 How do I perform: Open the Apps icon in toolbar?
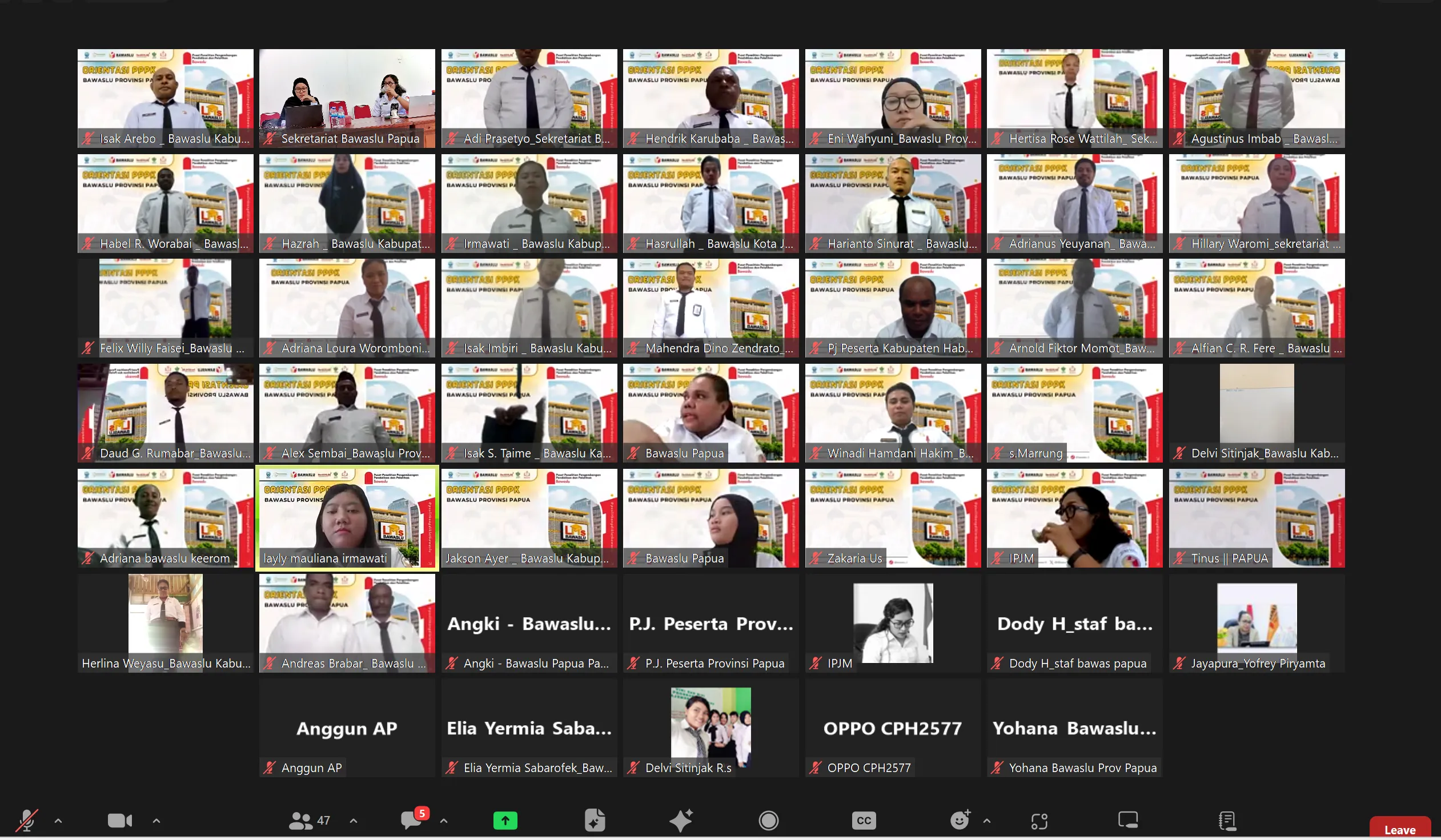coord(1039,821)
